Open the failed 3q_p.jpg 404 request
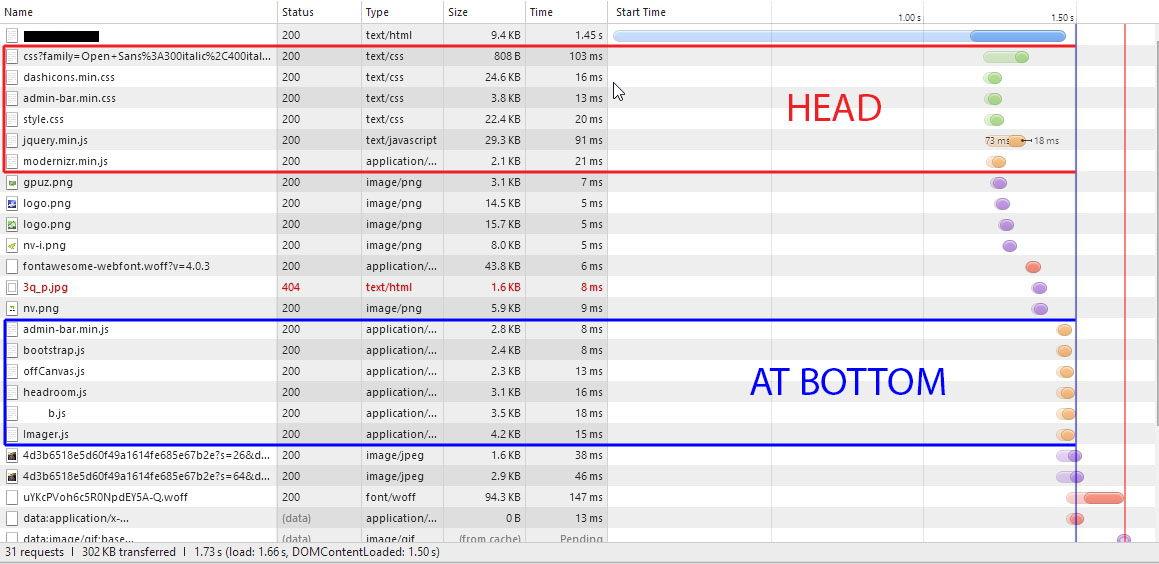This screenshot has height=564, width=1159. pos(46,287)
